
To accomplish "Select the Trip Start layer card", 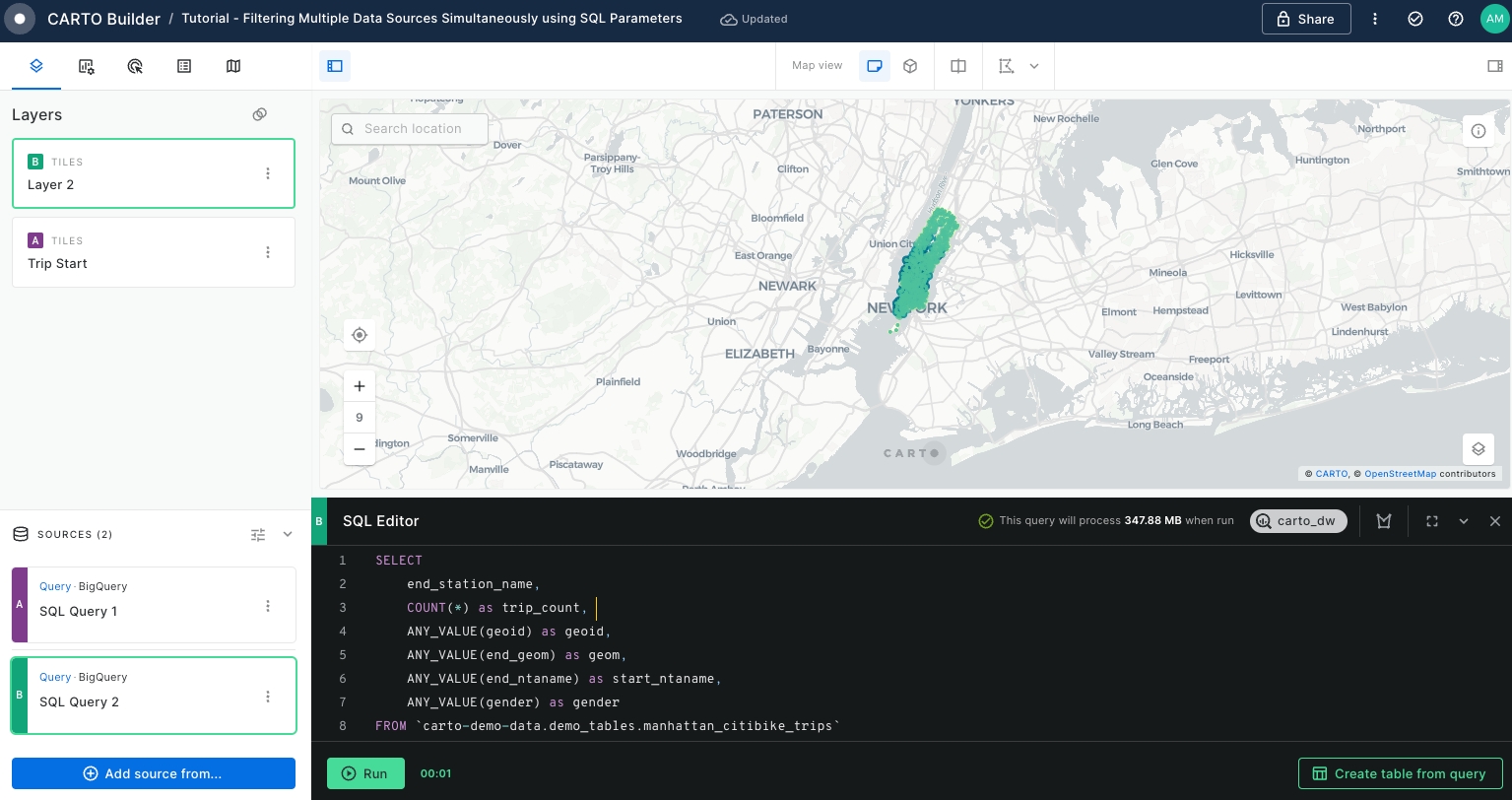I will pos(154,252).
